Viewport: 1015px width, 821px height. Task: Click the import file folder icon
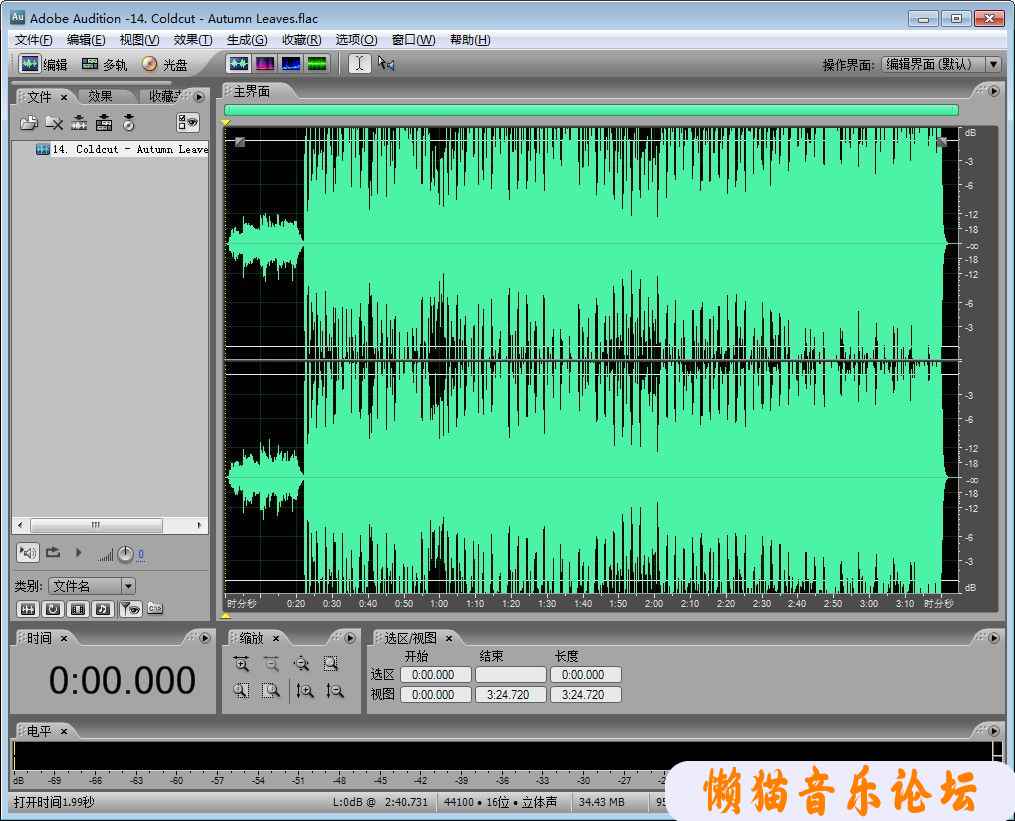pyautogui.click(x=28, y=122)
